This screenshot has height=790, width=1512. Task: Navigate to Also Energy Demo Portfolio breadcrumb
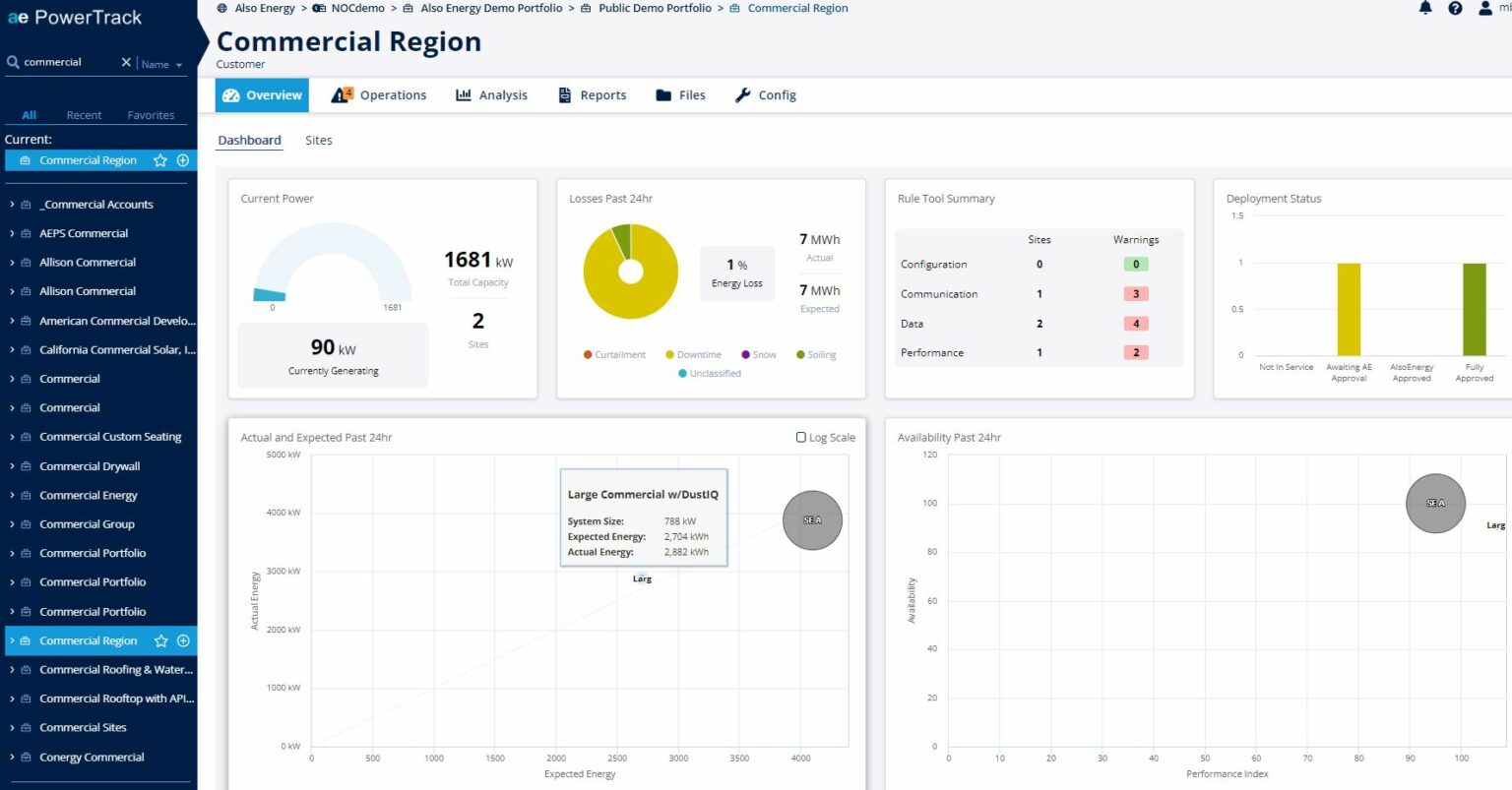tap(492, 8)
